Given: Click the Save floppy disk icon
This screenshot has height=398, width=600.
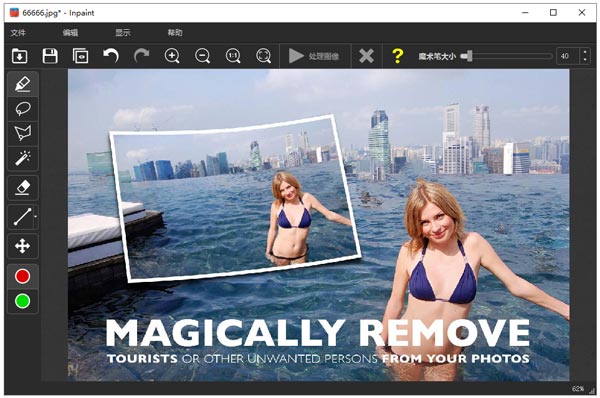Looking at the screenshot, I should (x=50, y=56).
